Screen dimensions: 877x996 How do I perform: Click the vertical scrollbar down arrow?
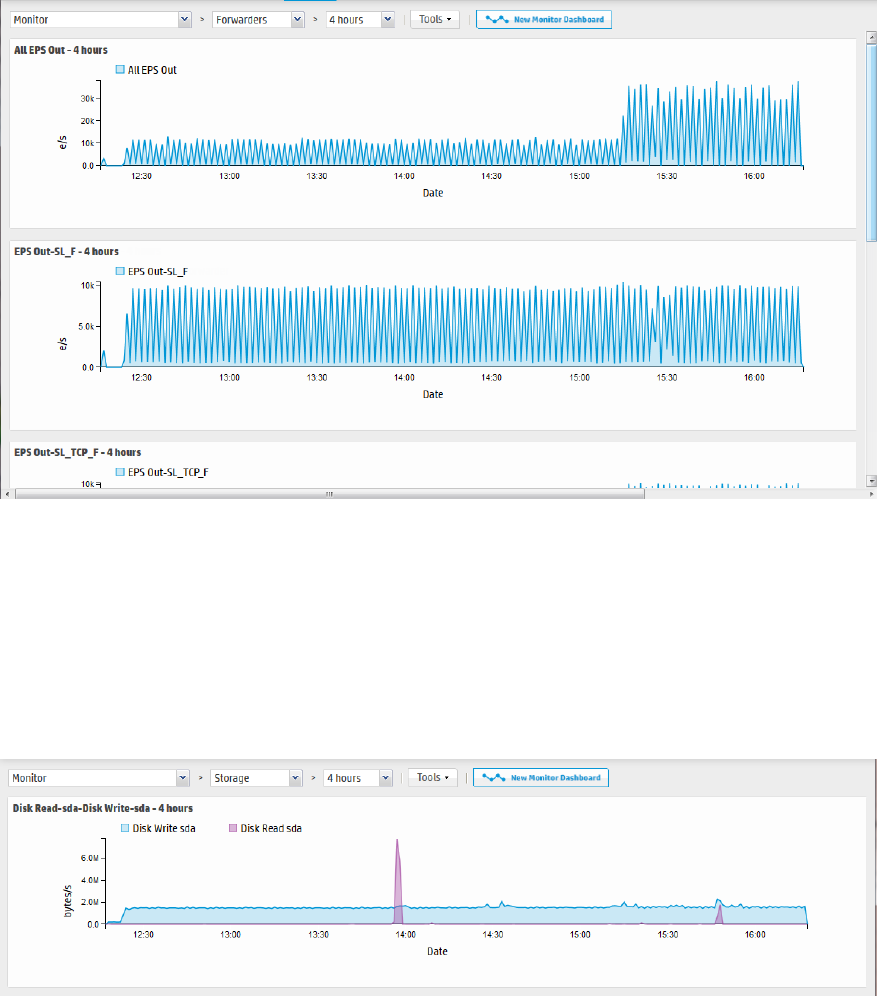(x=871, y=481)
